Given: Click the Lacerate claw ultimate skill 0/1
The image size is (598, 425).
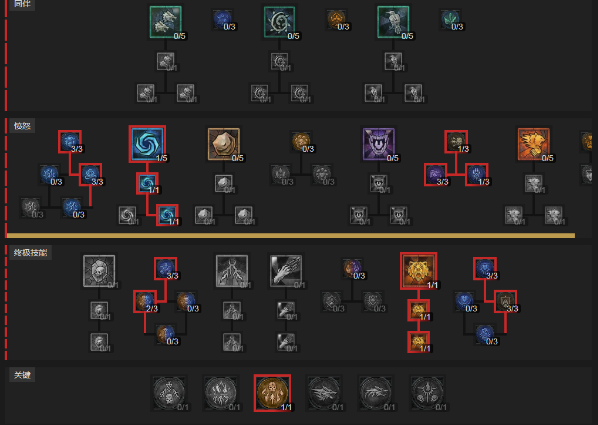Looking at the screenshot, I should tap(286, 271).
